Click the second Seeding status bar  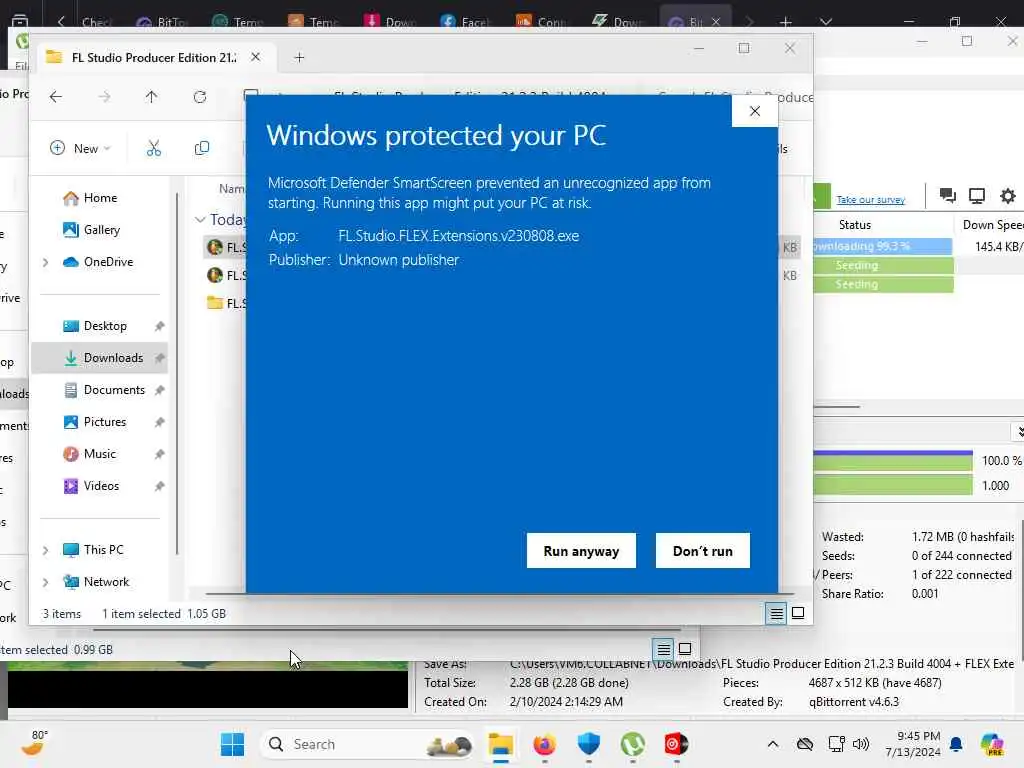[x=883, y=284]
